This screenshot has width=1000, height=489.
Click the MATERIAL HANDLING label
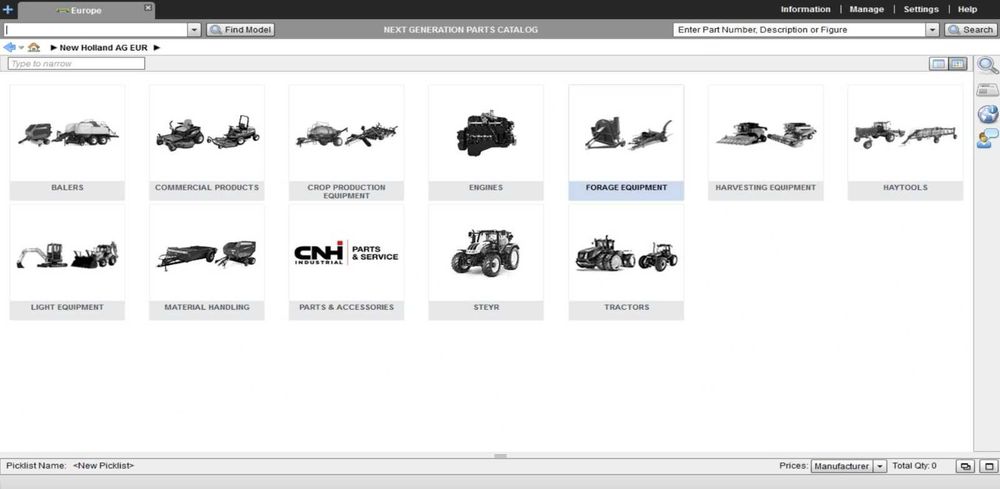click(207, 307)
